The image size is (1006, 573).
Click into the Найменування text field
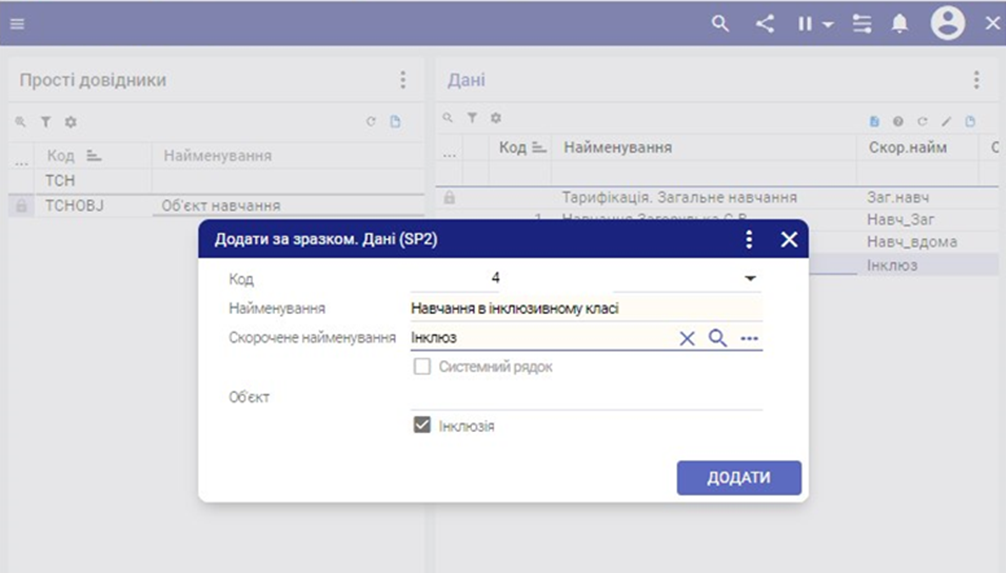point(585,309)
